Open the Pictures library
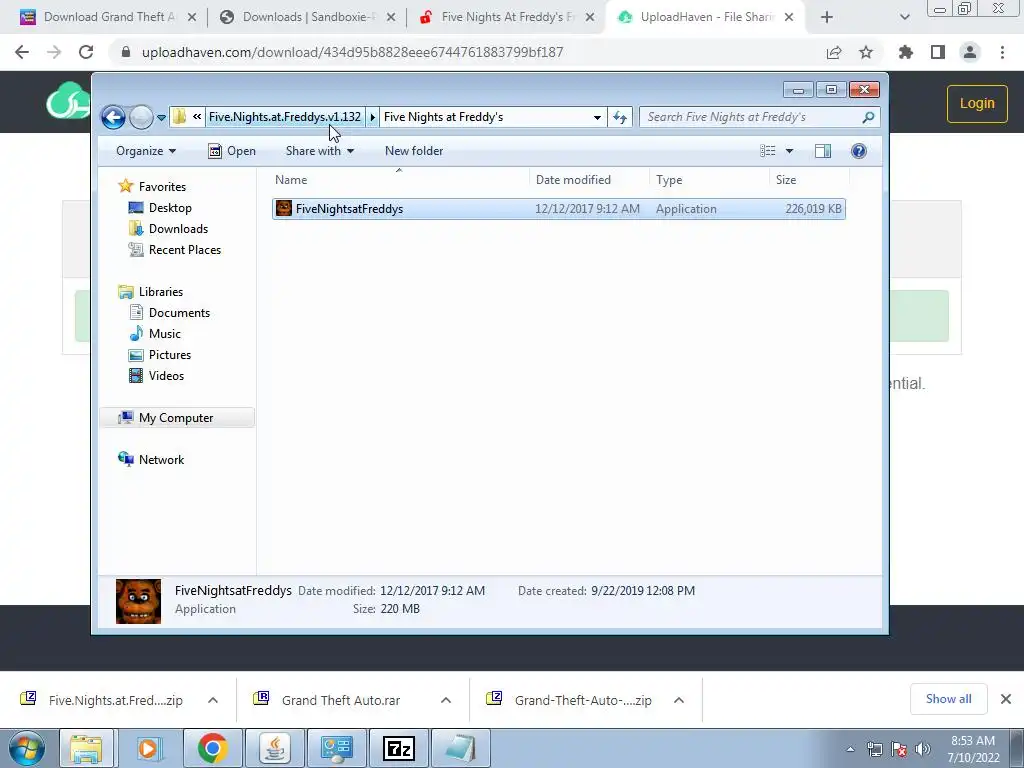This screenshot has height=768, width=1024. (170, 355)
